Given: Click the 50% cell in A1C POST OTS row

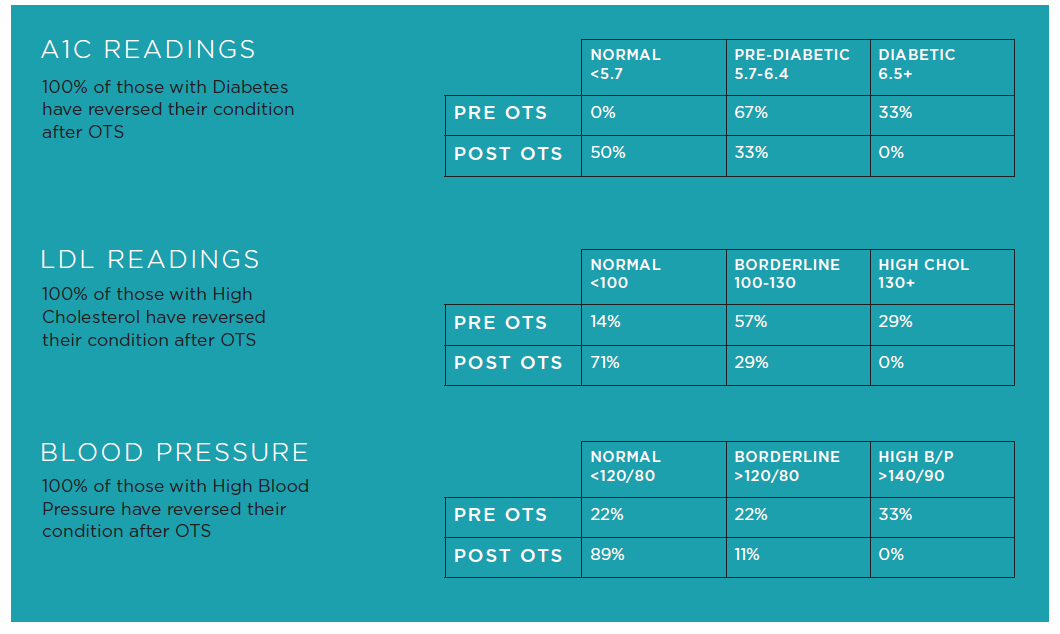Looking at the screenshot, I should coord(608,152).
